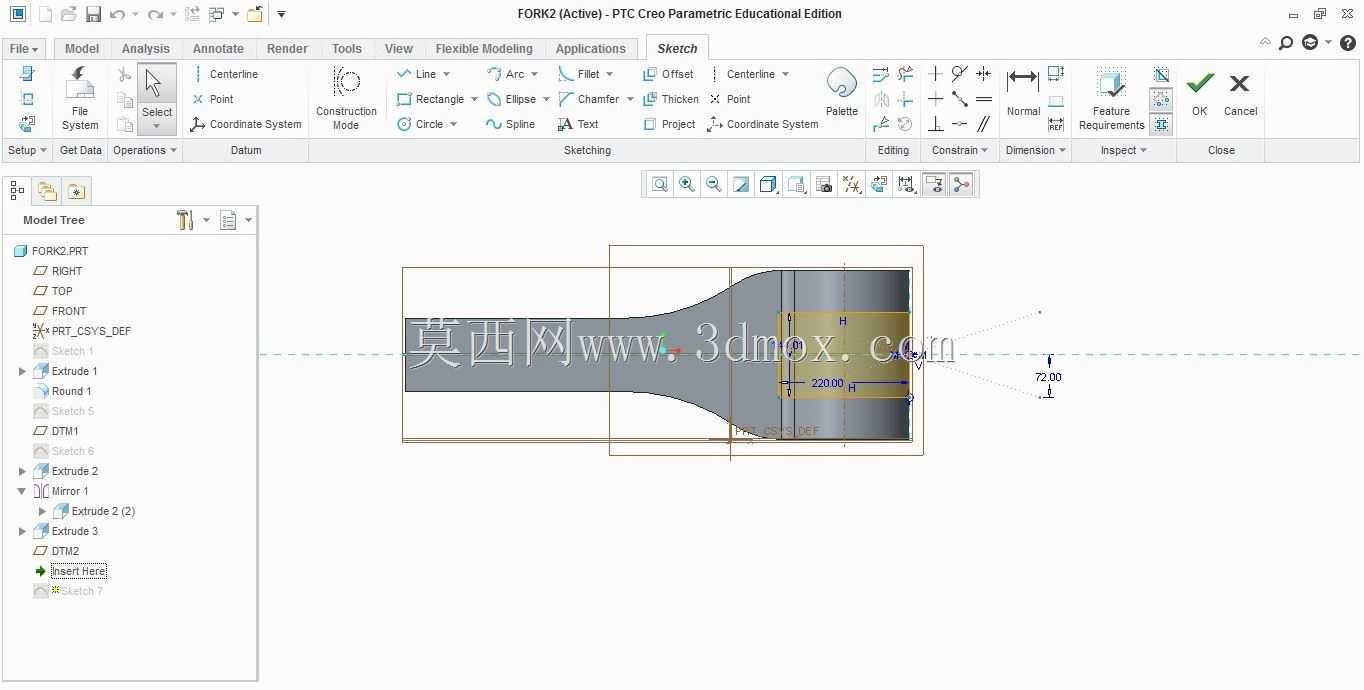Apply the Tangent constraint icon
Image resolution: width=1364 pixels, height=690 pixels.
960,74
